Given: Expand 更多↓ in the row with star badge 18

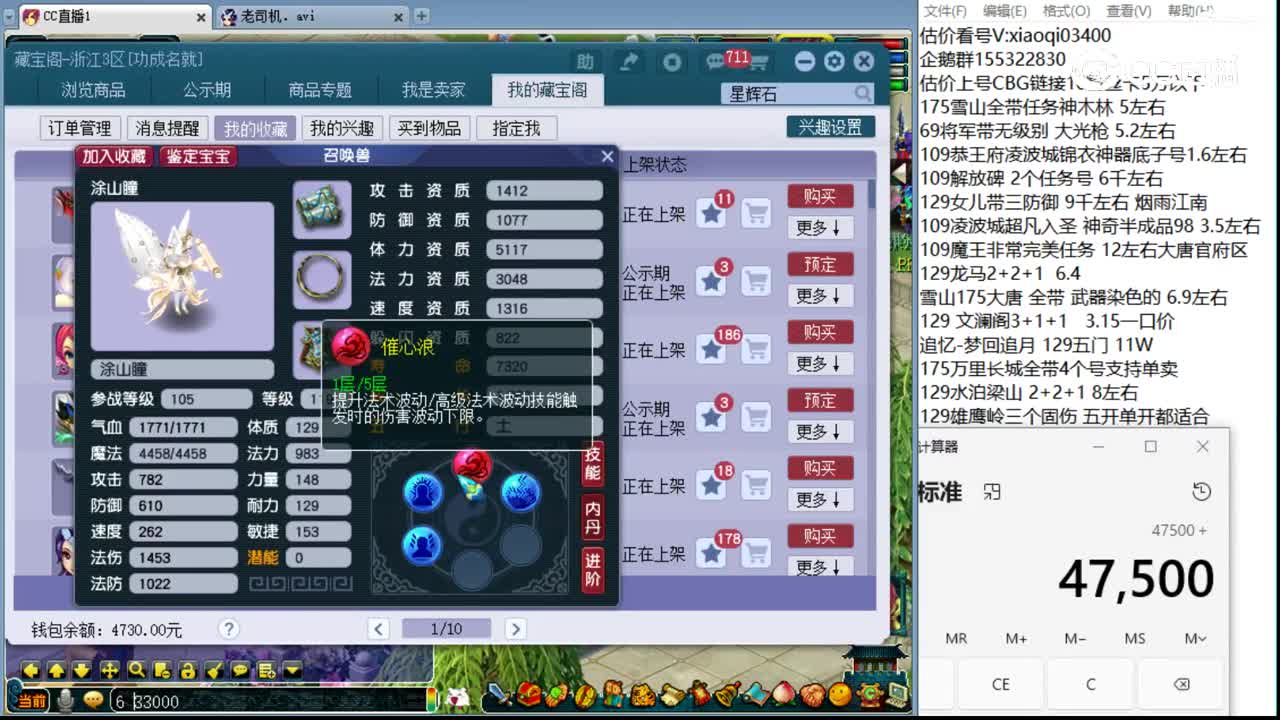Looking at the screenshot, I should (x=819, y=500).
